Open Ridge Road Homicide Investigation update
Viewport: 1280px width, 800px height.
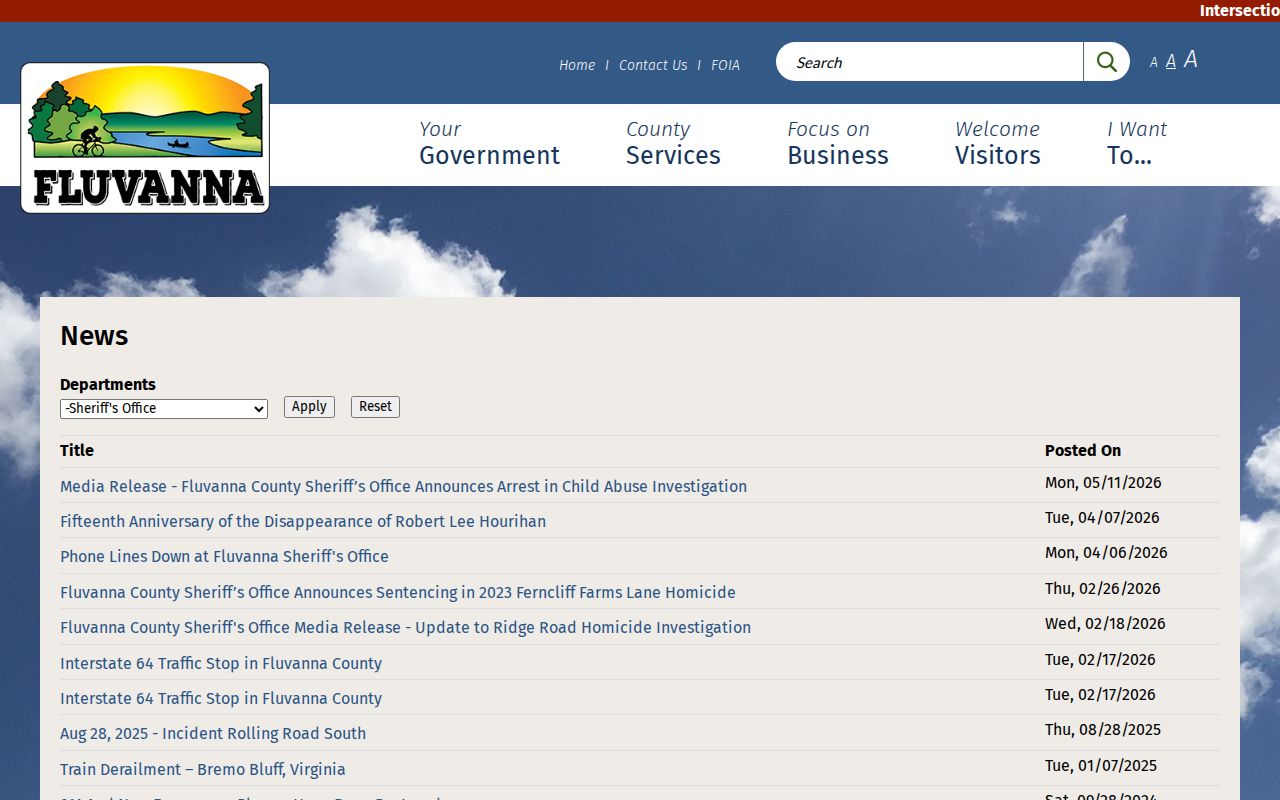[x=405, y=627]
